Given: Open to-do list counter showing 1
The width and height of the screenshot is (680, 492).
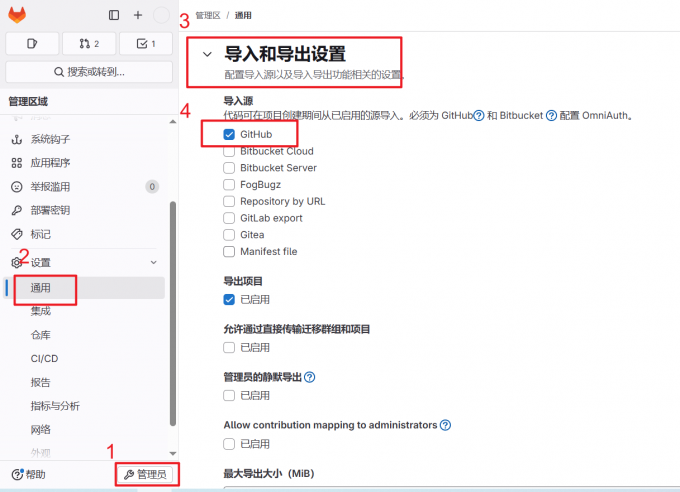Looking at the screenshot, I should click(x=146, y=43).
